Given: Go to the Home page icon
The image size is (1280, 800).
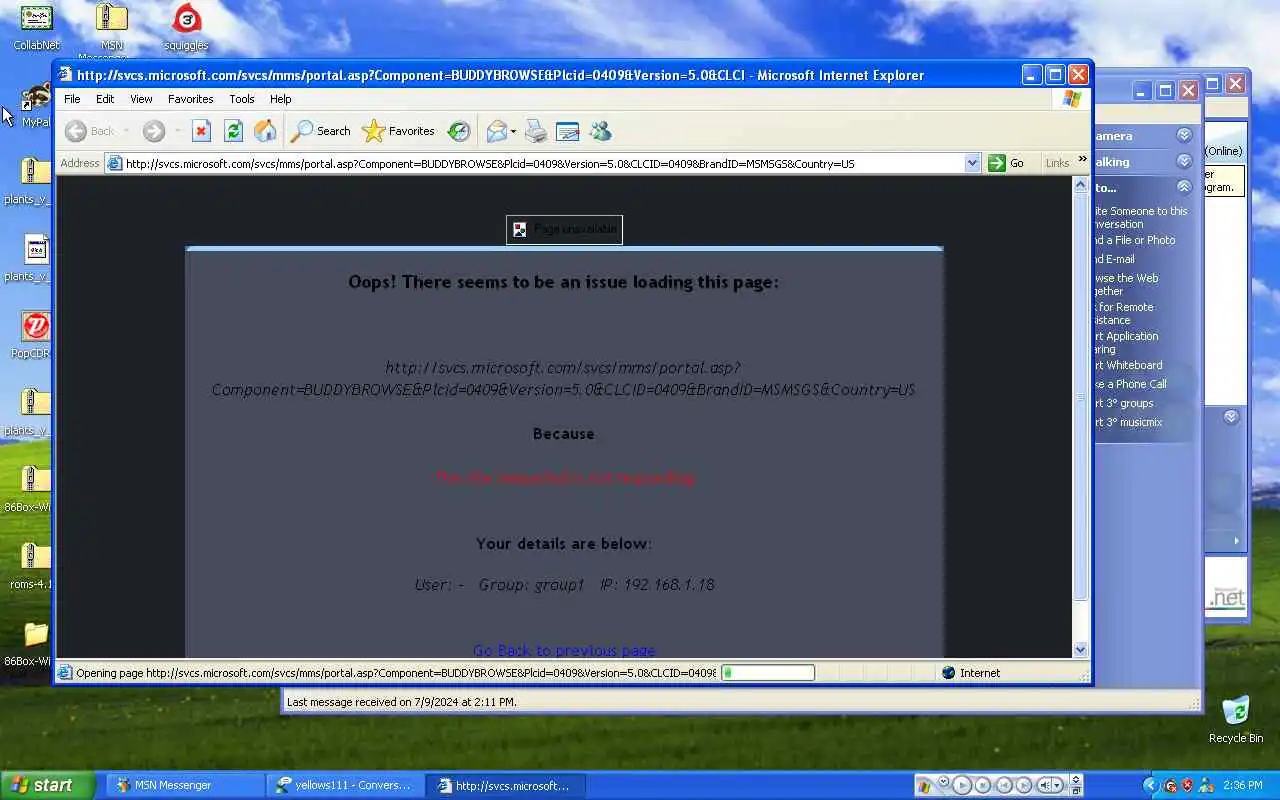Looking at the screenshot, I should pyautogui.click(x=265, y=131).
